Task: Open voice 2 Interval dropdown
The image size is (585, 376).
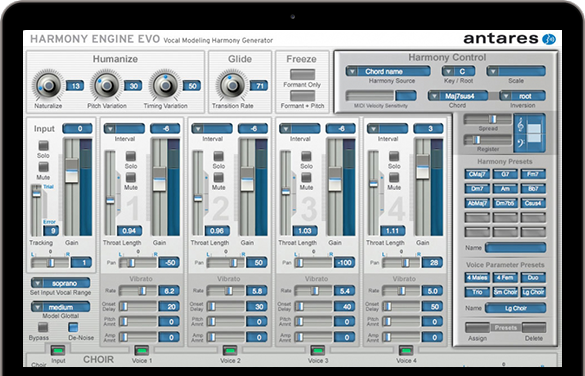Action: tap(212, 129)
